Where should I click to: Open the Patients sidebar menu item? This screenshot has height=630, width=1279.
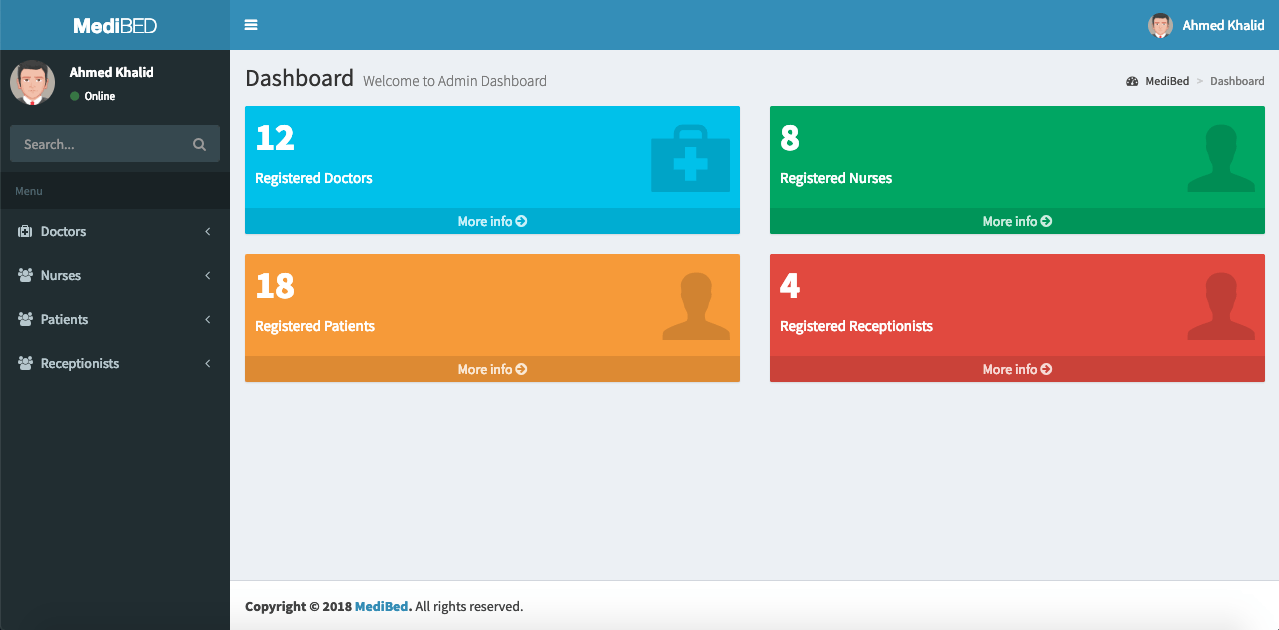click(64, 320)
